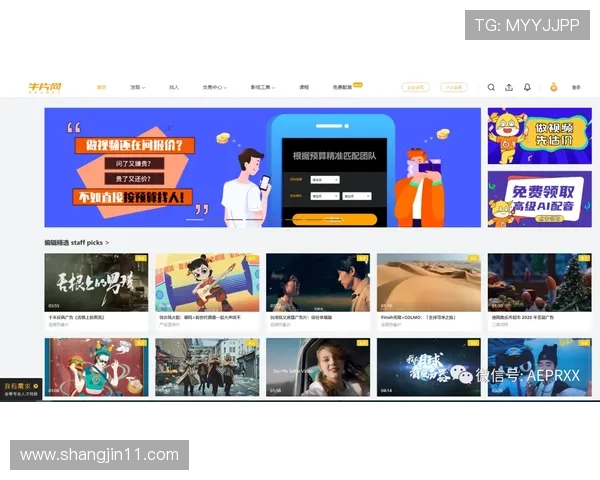The height and width of the screenshot is (480, 600).
Task: Click the free AI voiceover promo banner
Action: [x=525, y=198]
